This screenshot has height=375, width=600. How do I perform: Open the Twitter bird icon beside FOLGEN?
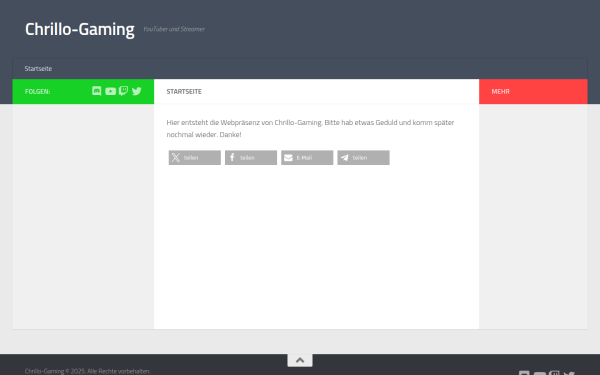coord(137,91)
